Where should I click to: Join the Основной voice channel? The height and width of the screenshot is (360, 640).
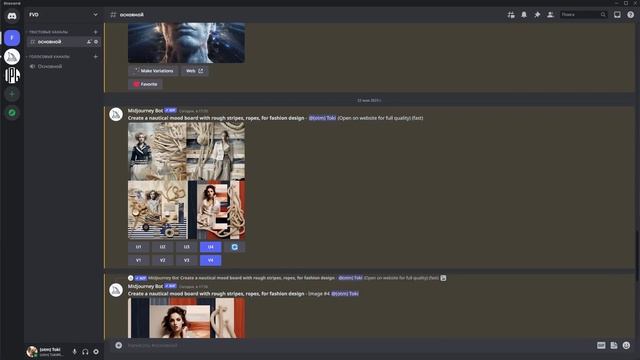[x=63, y=66]
